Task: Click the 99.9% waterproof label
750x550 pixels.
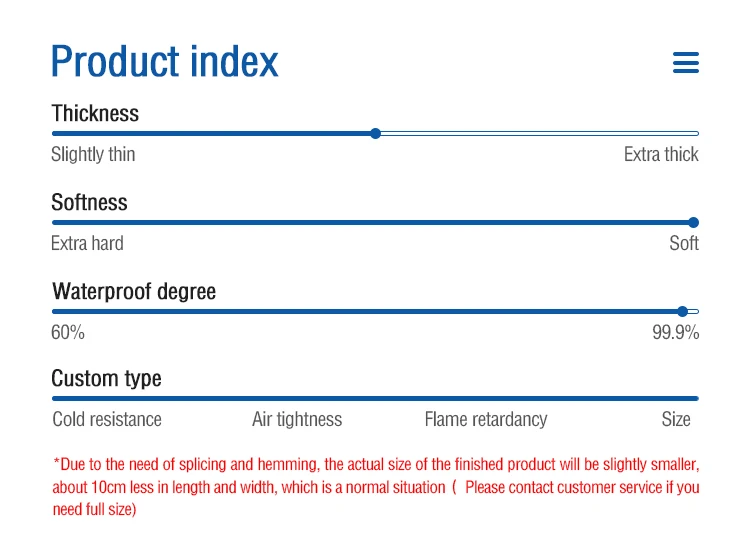Action: (x=676, y=332)
